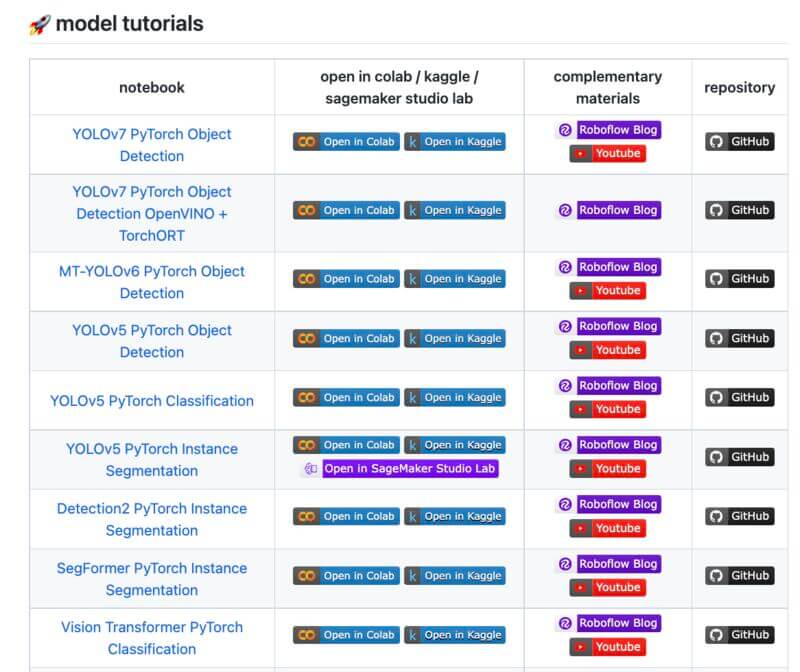Open YOLOv7 PyTorch Object Detection notebook link

pyautogui.click(x=152, y=145)
